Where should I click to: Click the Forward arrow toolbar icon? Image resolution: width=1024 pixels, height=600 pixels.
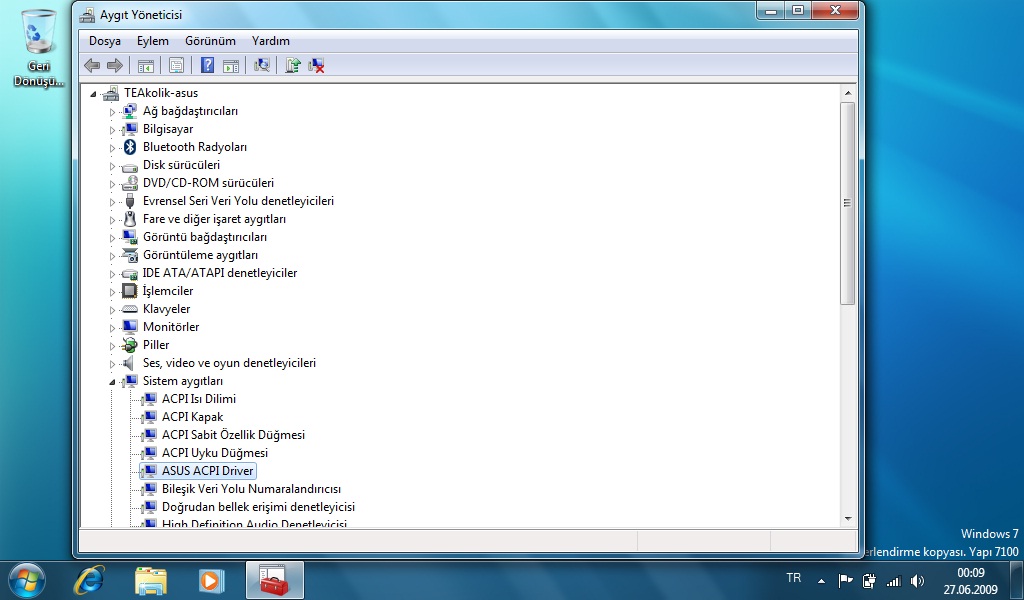115,65
